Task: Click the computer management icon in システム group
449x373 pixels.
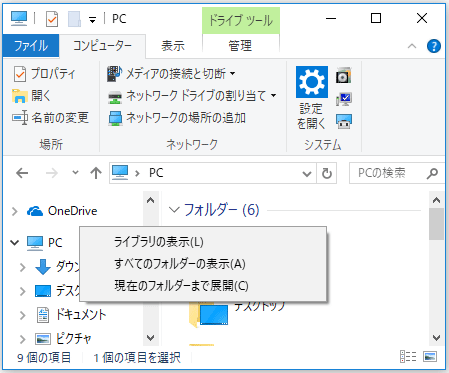Action: tap(344, 121)
